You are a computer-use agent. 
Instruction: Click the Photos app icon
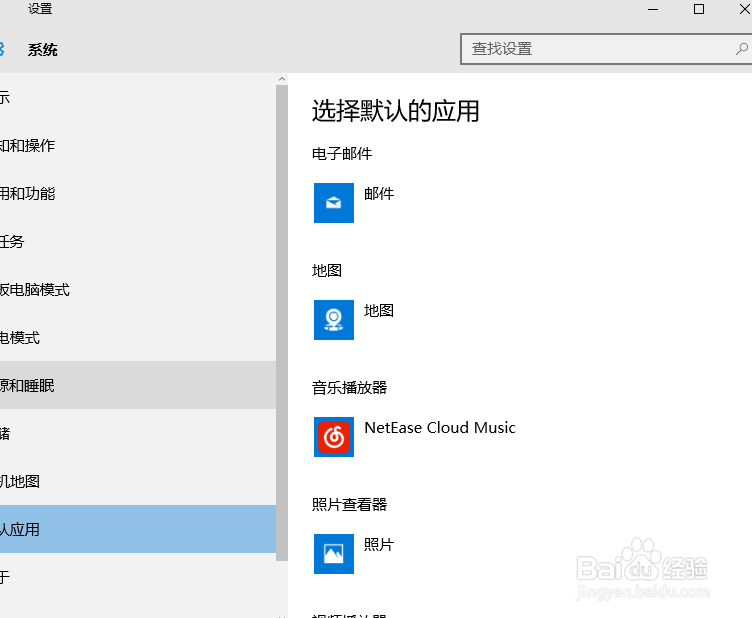334,554
